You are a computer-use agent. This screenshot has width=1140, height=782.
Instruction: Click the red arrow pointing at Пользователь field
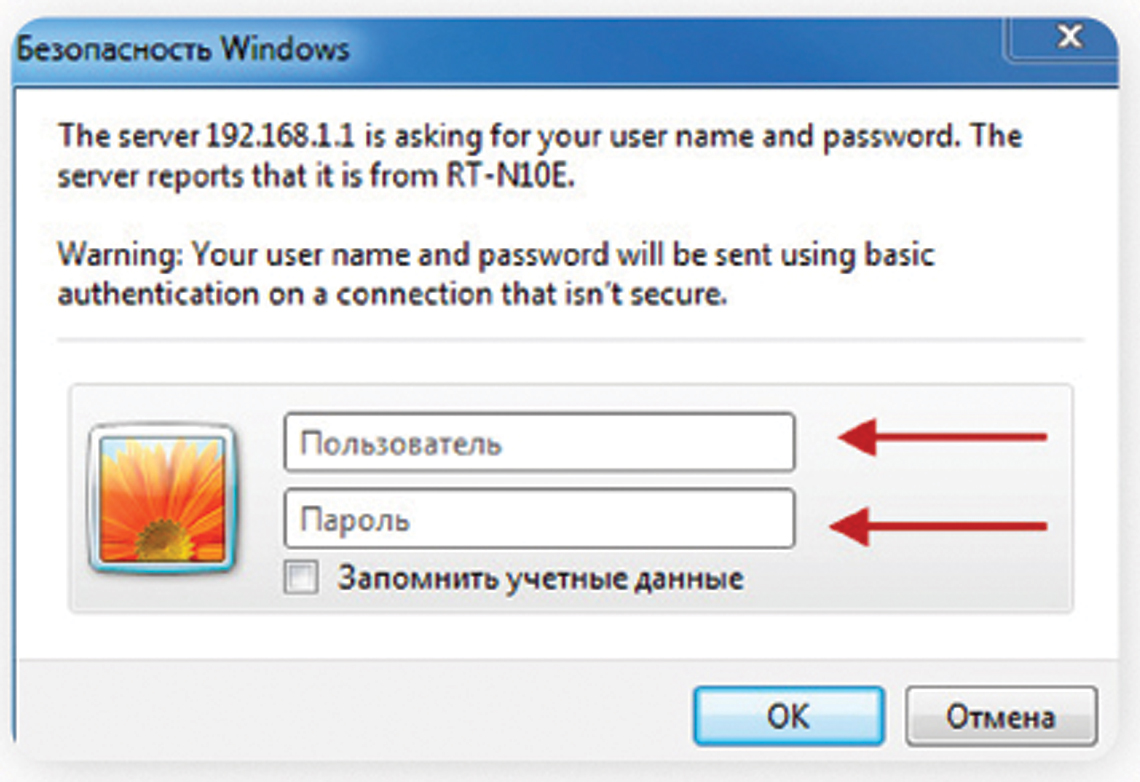tap(942, 437)
